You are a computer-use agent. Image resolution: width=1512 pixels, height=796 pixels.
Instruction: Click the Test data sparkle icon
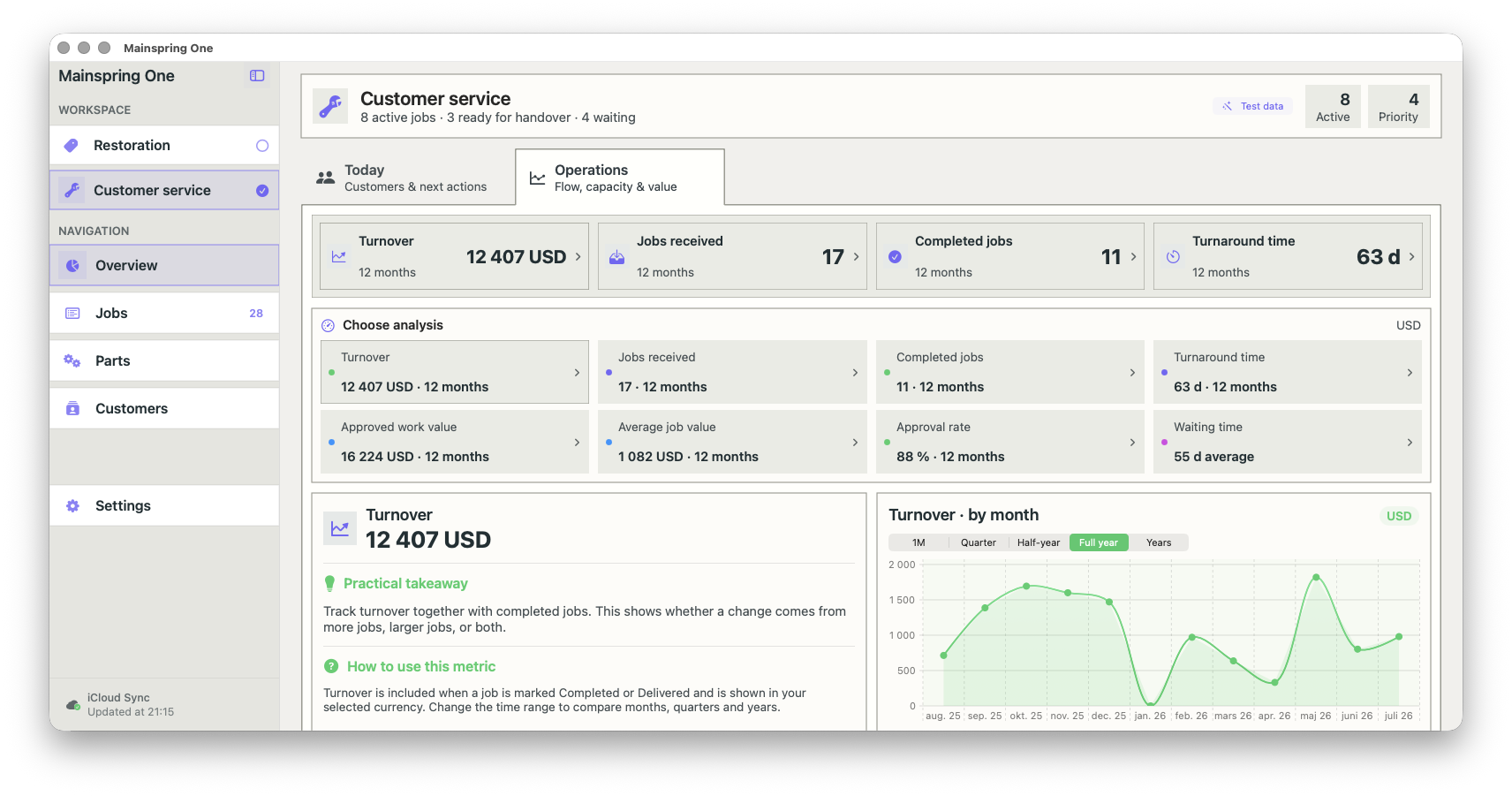[1227, 106]
